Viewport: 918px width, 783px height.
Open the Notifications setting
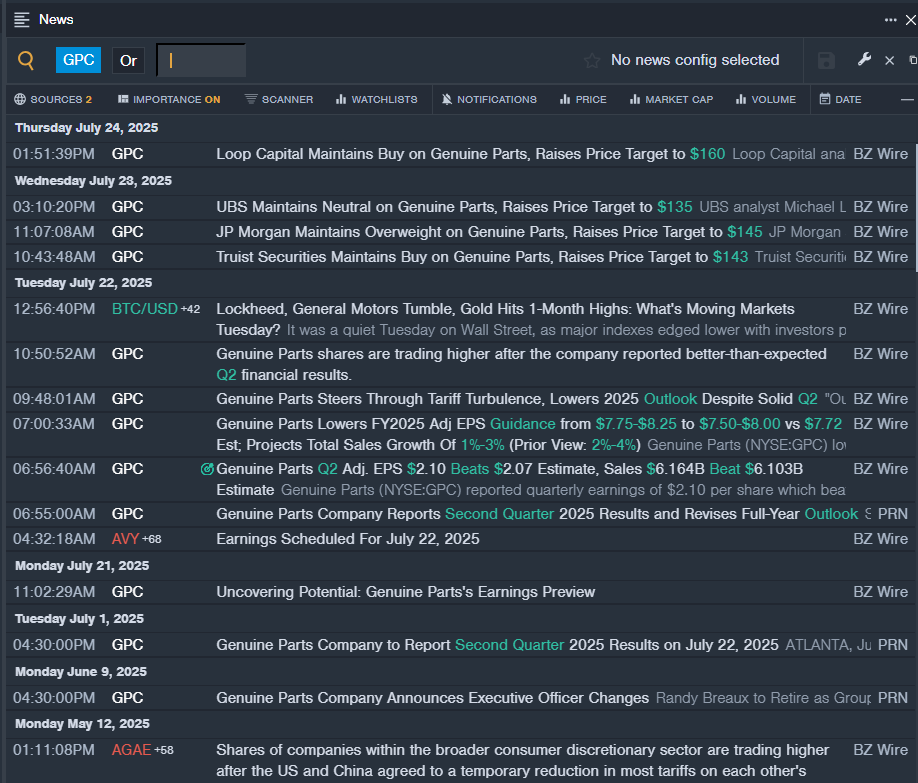pos(489,99)
